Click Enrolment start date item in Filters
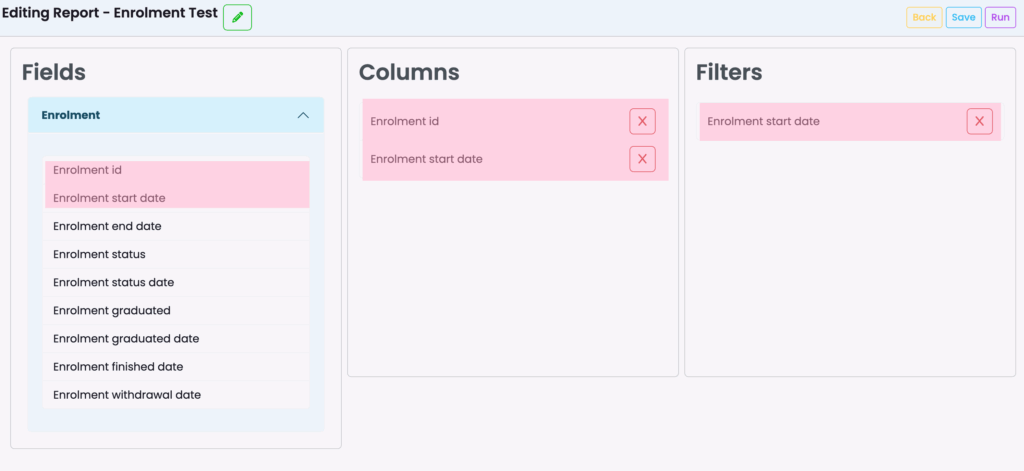Image resolution: width=1024 pixels, height=471 pixels. coord(850,122)
